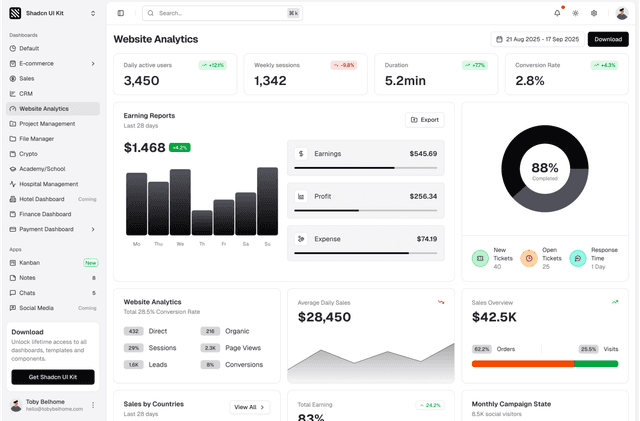Open the settings gear icon
The image size is (640, 421).
594,13
